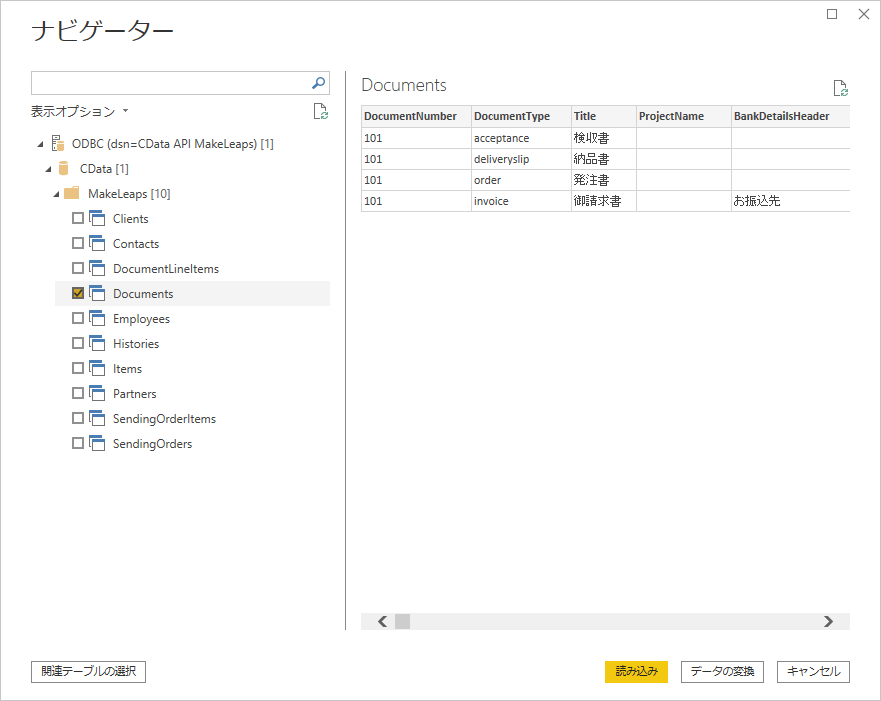The image size is (881, 701).
Task: Click the SendingOrders table icon
Action: pos(97,444)
